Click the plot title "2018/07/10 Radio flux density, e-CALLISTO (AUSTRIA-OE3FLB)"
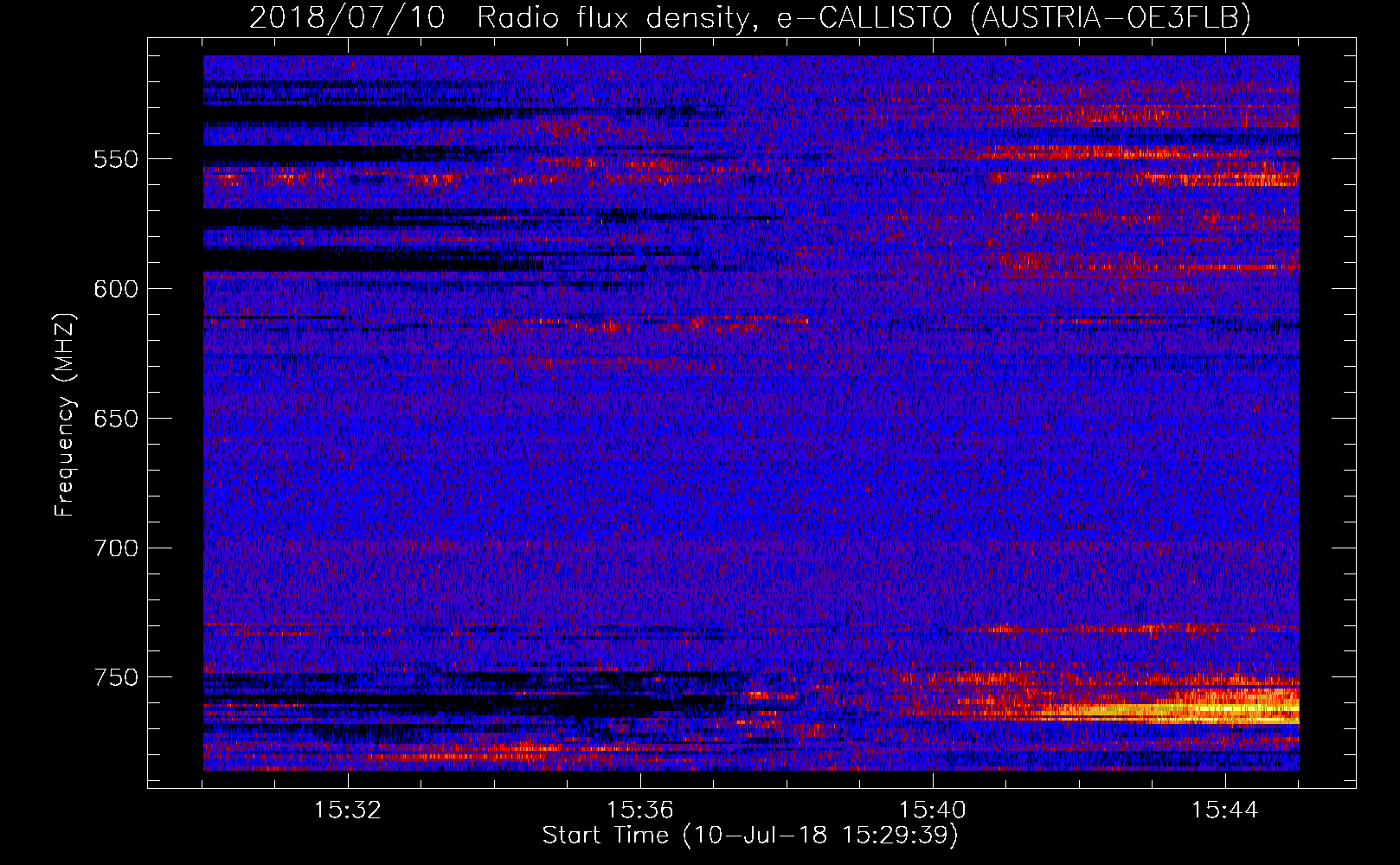1400x865 pixels. click(x=750, y=17)
